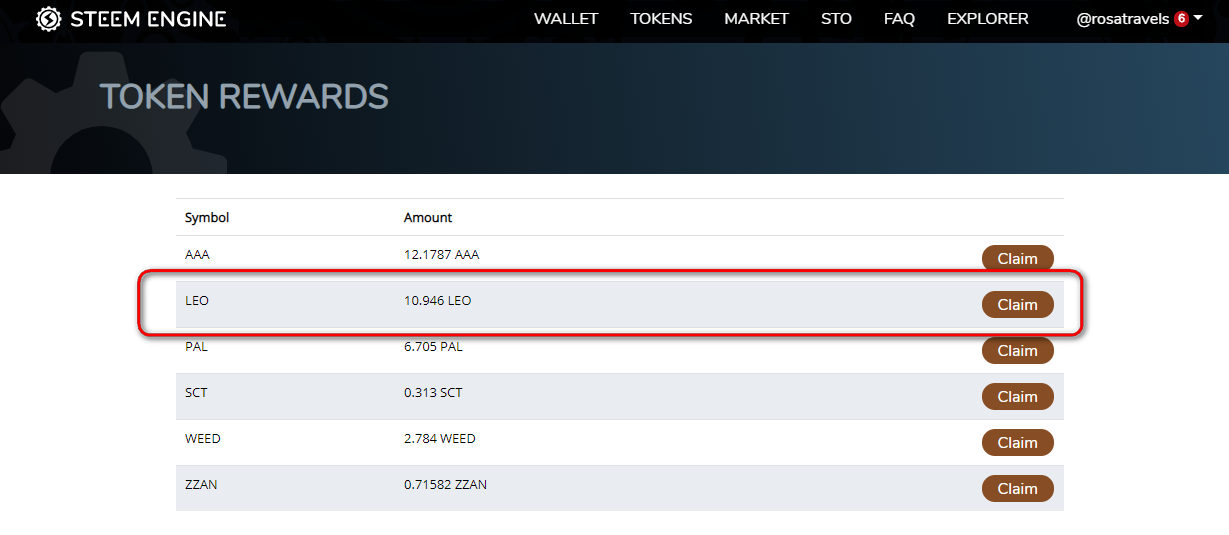Viewport: 1229px width, 535px height.
Task: Click the 0.313 SCT amount
Action: (x=433, y=393)
